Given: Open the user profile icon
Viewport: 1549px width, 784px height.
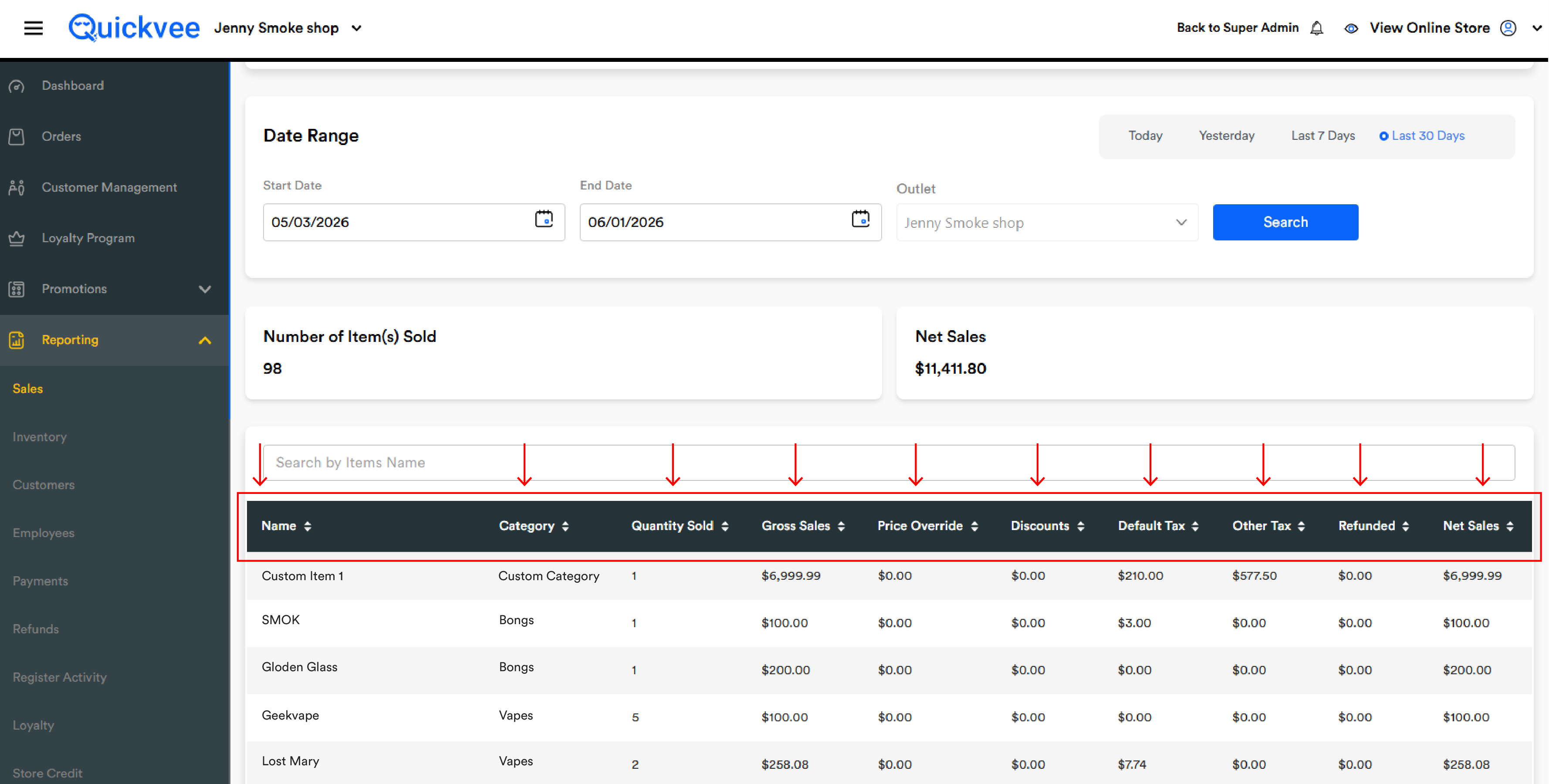Looking at the screenshot, I should 1508,27.
